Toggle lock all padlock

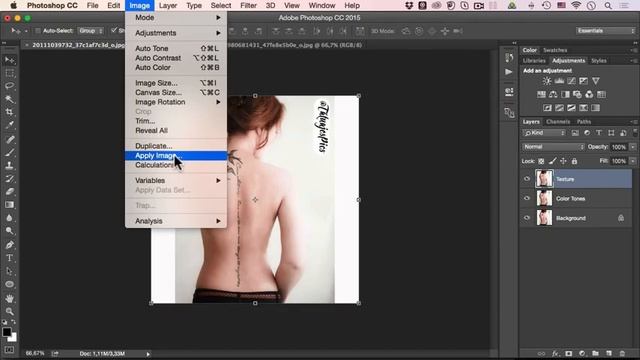(574, 161)
